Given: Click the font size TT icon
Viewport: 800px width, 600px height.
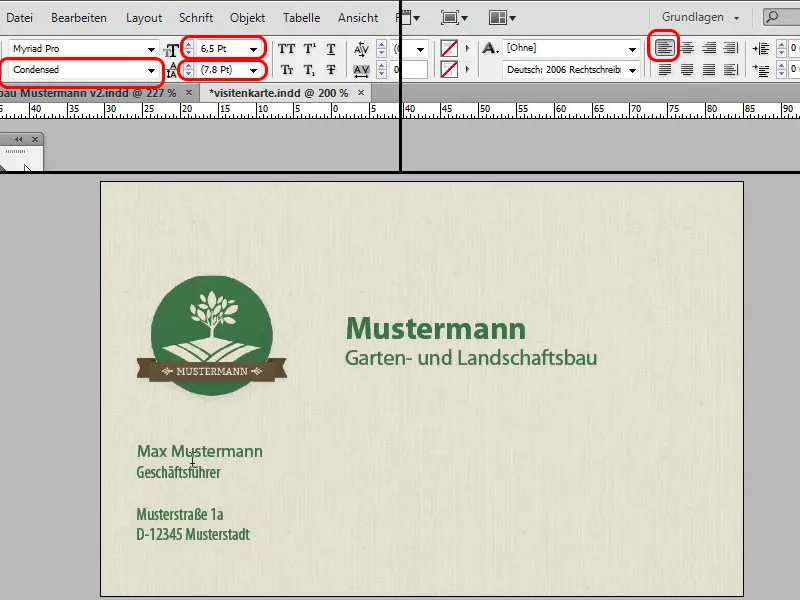Looking at the screenshot, I should click(171, 50).
